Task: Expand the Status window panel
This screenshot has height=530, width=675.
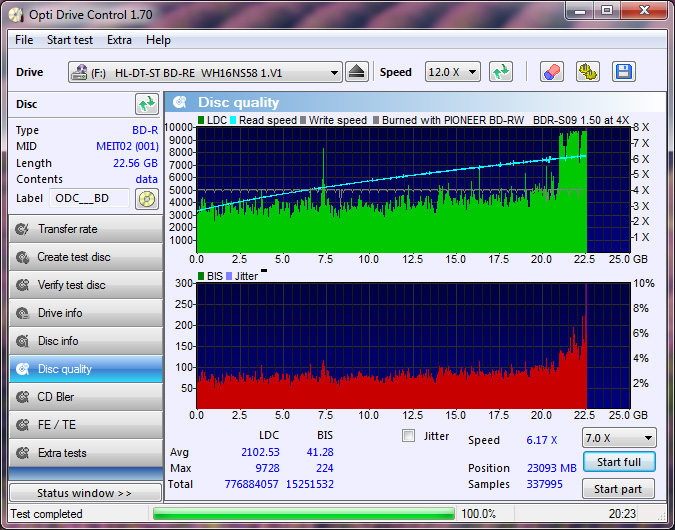Action: tap(84, 493)
